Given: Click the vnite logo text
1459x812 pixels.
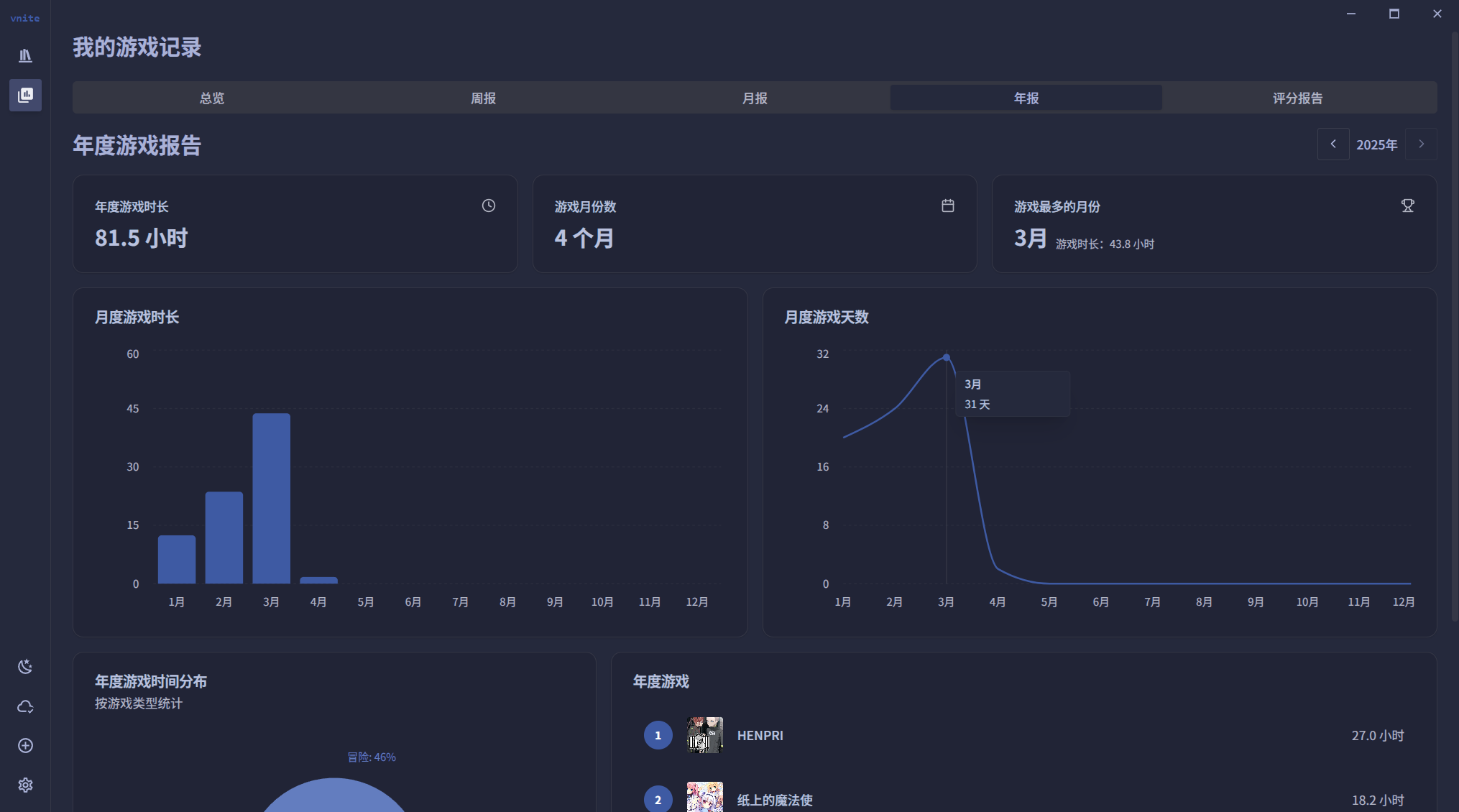Looking at the screenshot, I should pyautogui.click(x=25, y=18).
